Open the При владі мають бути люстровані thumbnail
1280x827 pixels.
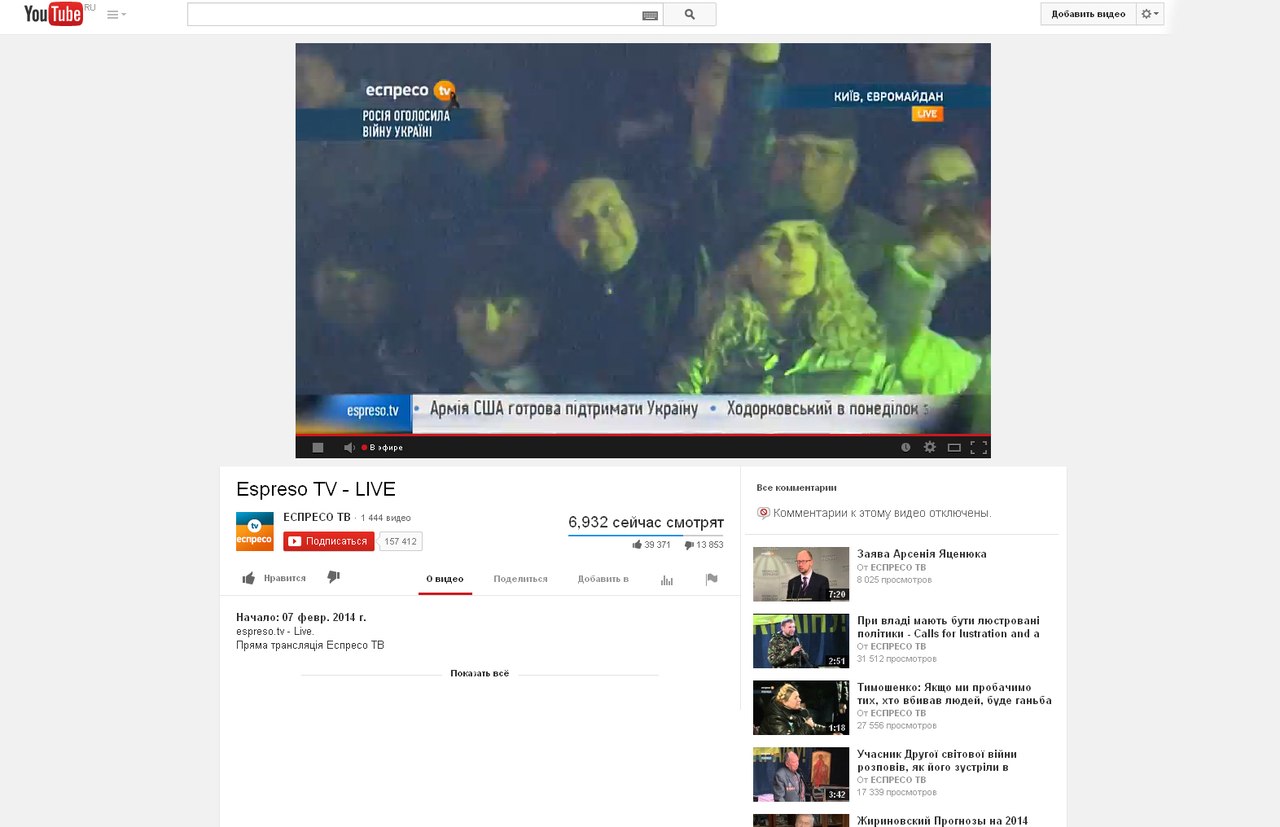click(801, 641)
